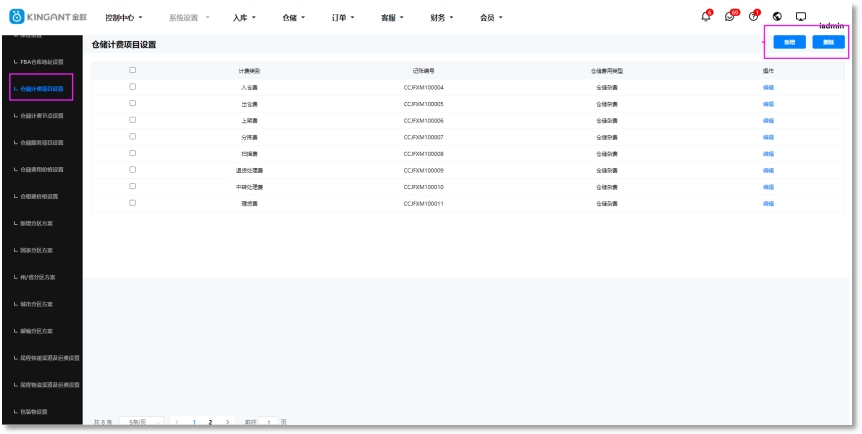862x434 pixels.
Task: Open the 5条/页 page size dropdown
Action: click(139, 423)
